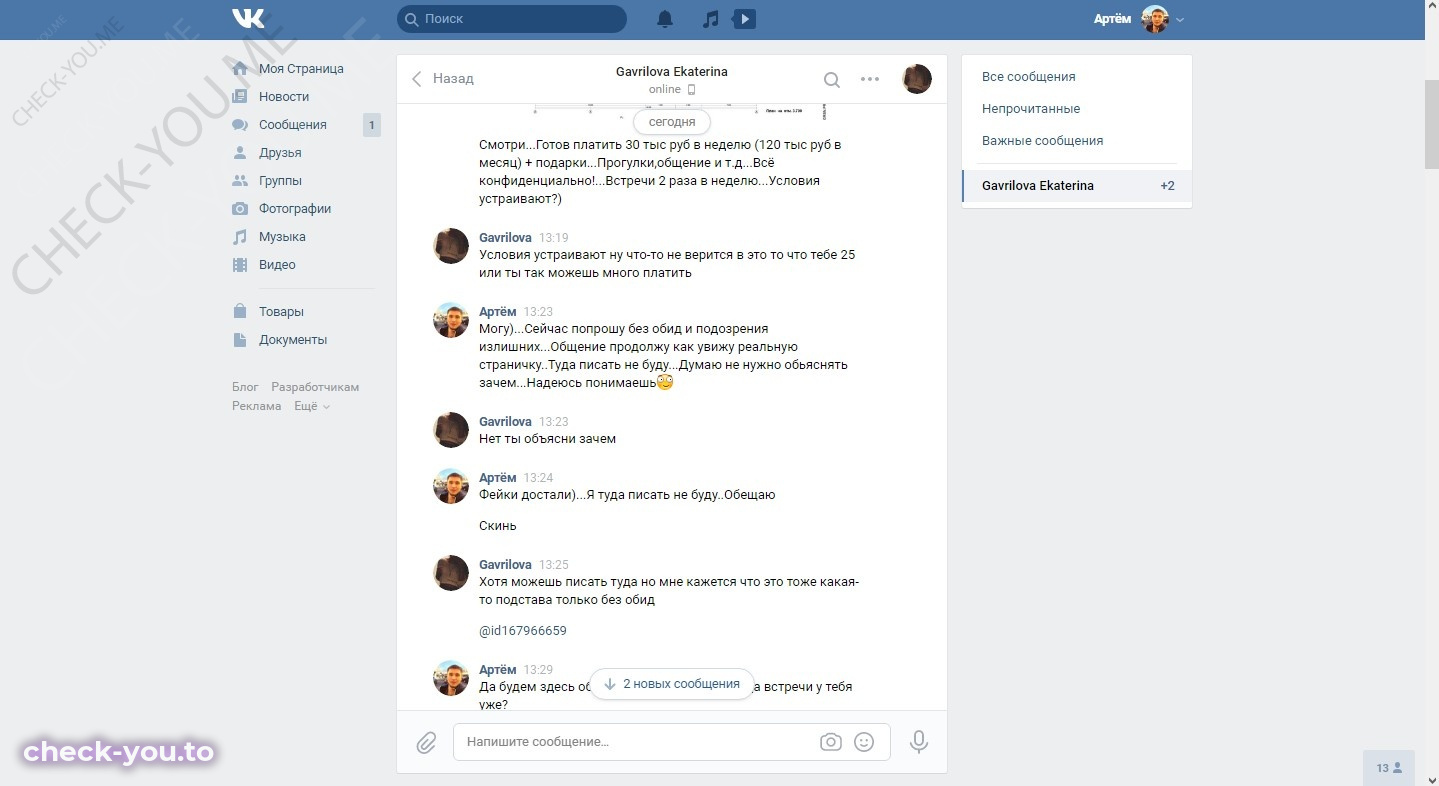Image resolution: width=1439 pixels, height=786 pixels.
Task: Select the Непрочитанные filter
Action: click(1031, 108)
